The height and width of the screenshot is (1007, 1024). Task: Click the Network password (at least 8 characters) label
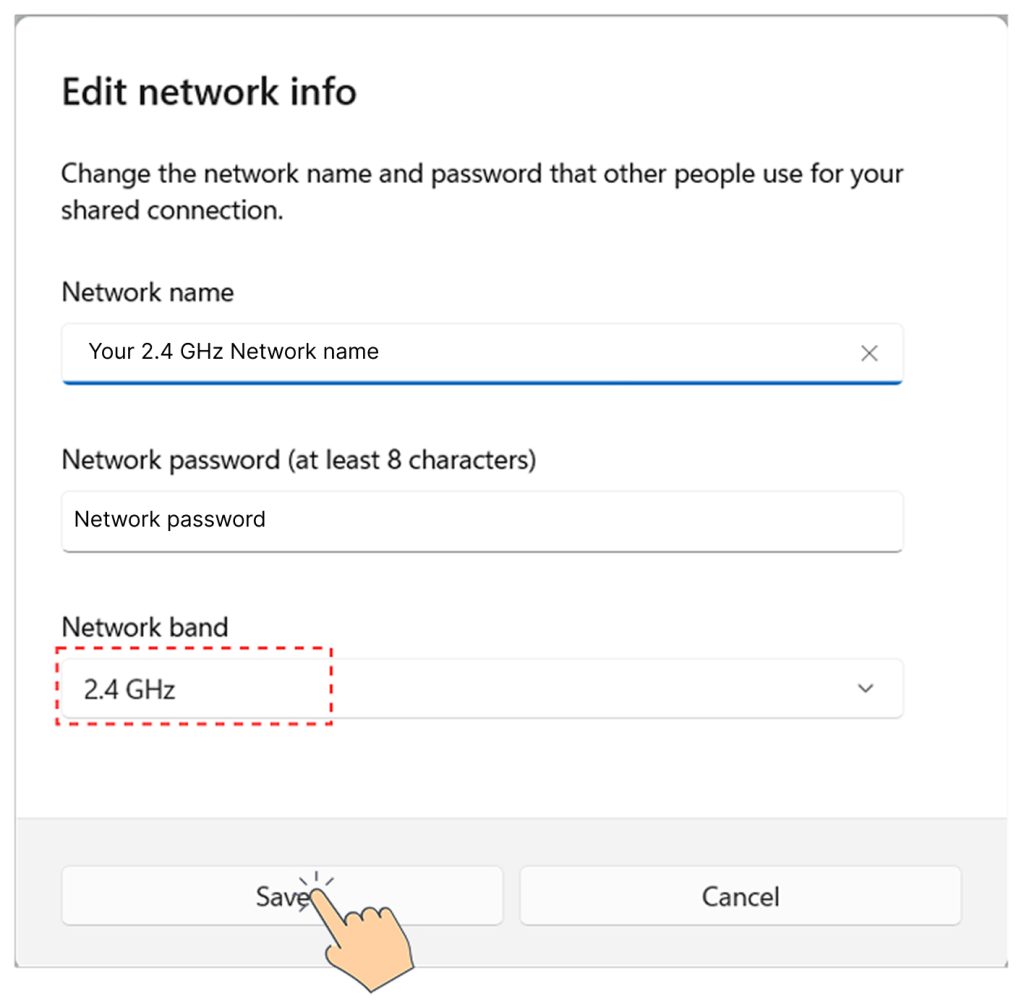(299, 460)
